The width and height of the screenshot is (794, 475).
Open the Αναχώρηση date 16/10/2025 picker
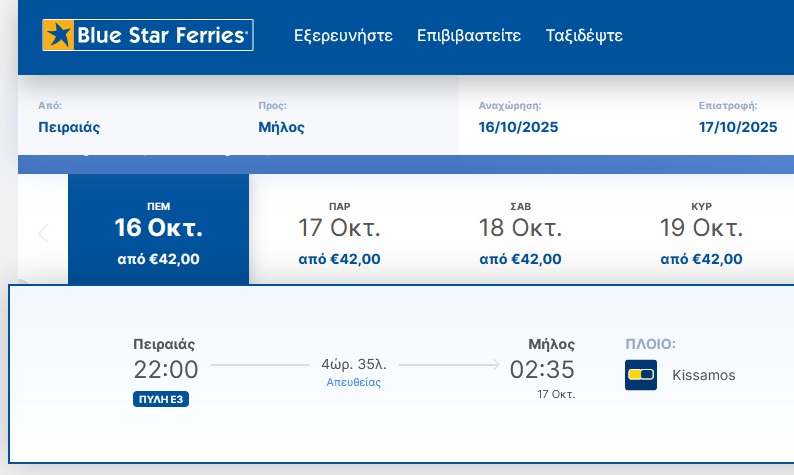518,127
